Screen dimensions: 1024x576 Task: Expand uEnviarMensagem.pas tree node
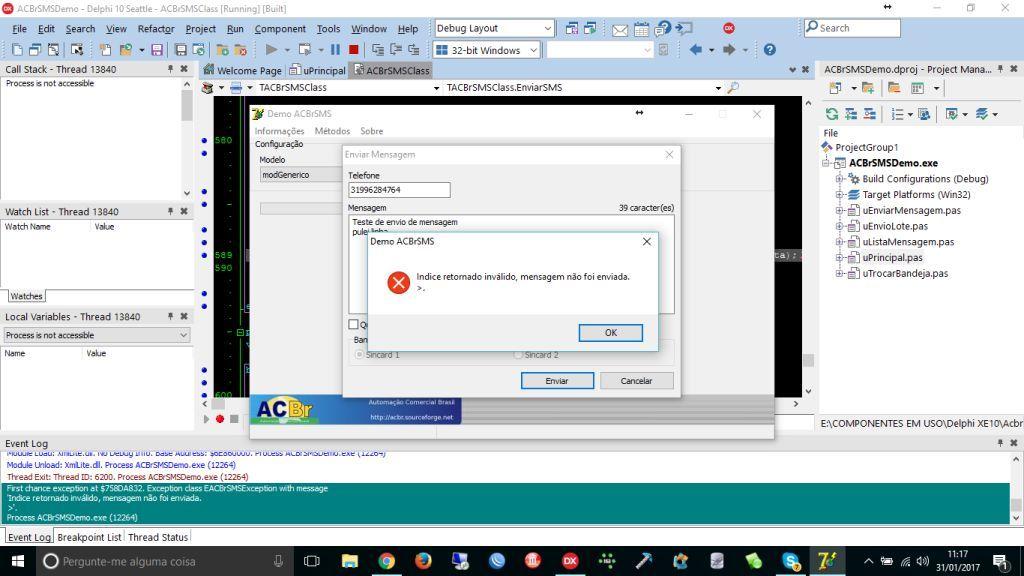tap(840, 210)
